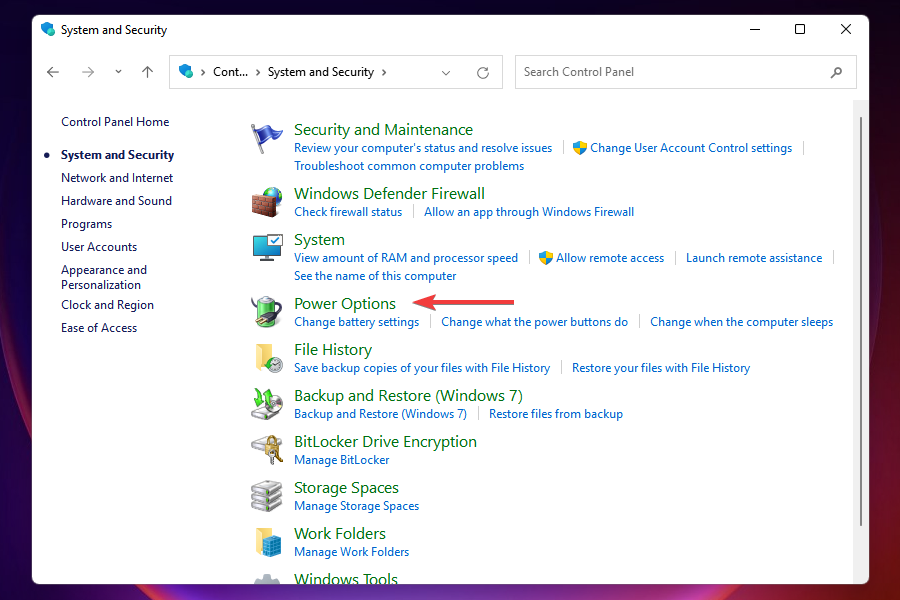Open the System heading link
900x600 pixels.
tap(320, 239)
